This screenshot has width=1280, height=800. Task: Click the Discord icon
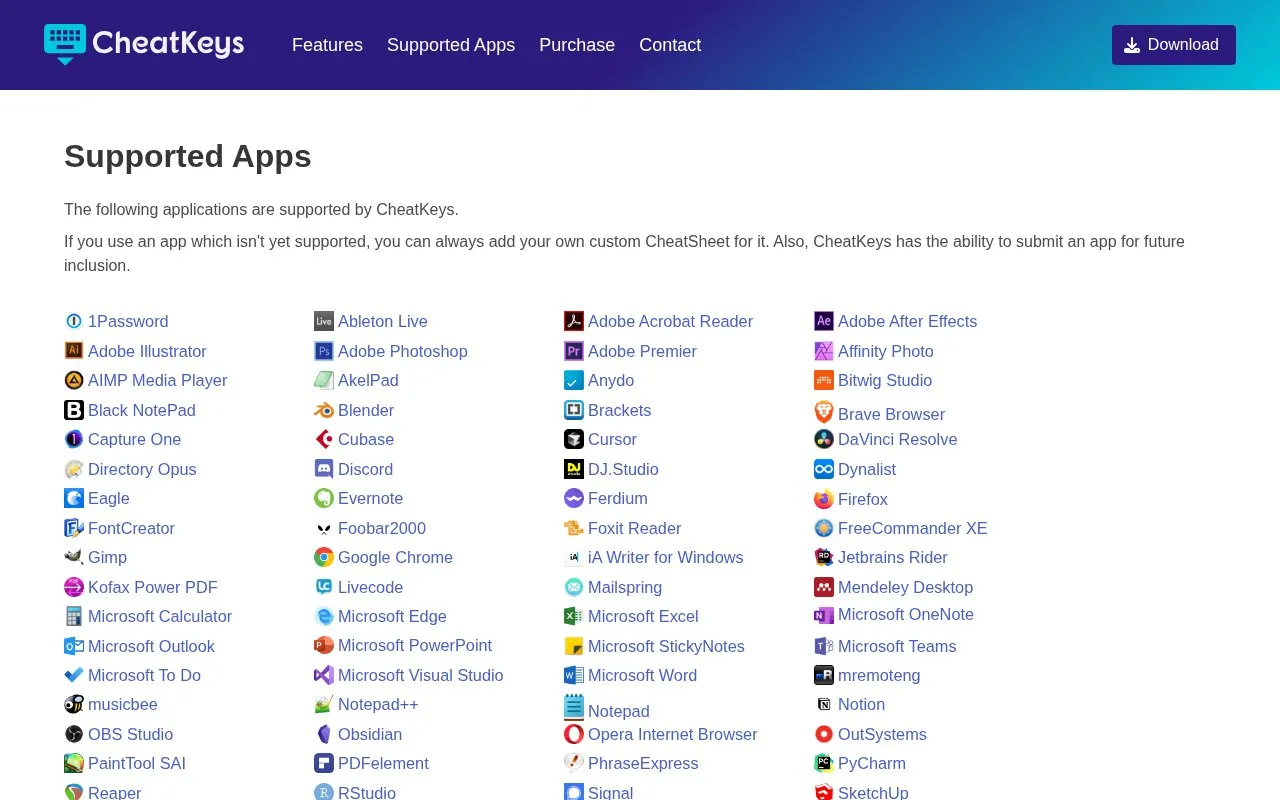(x=324, y=469)
